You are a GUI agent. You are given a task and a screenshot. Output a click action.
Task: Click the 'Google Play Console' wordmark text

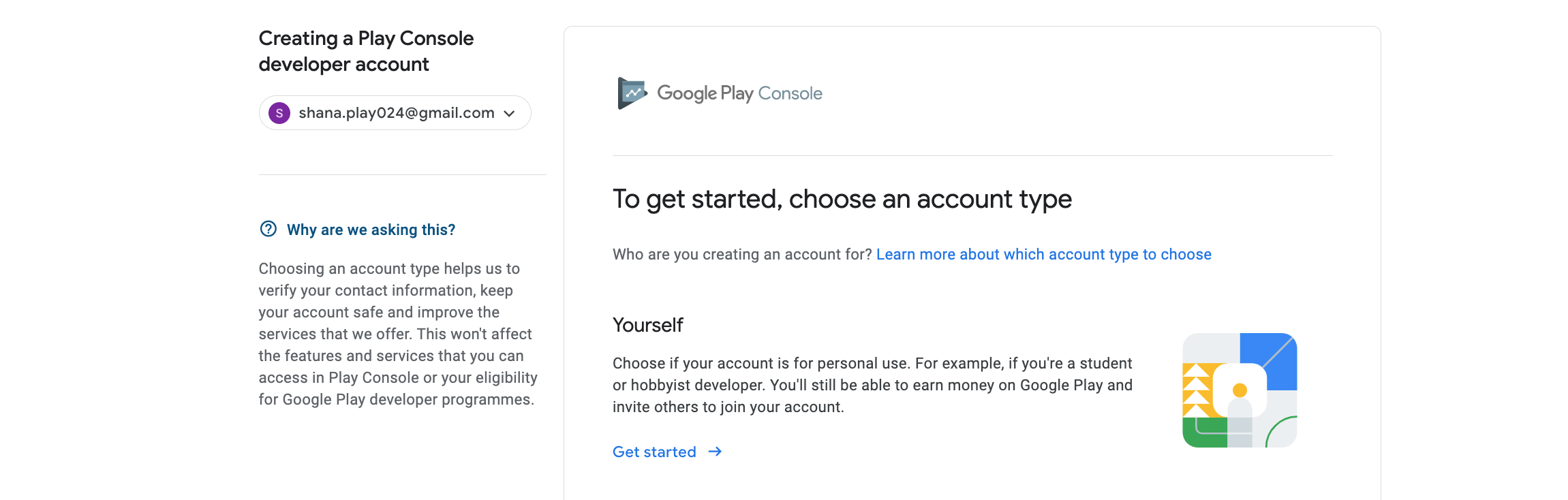pos(739,93)
